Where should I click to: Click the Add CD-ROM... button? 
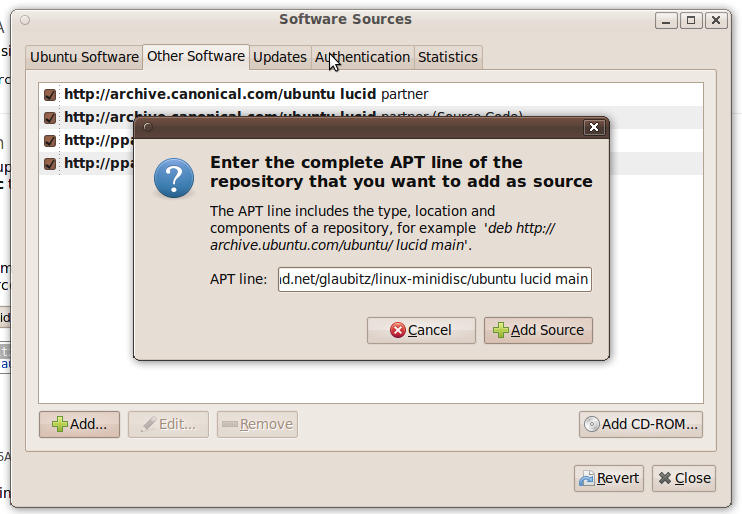pos(641,424)
